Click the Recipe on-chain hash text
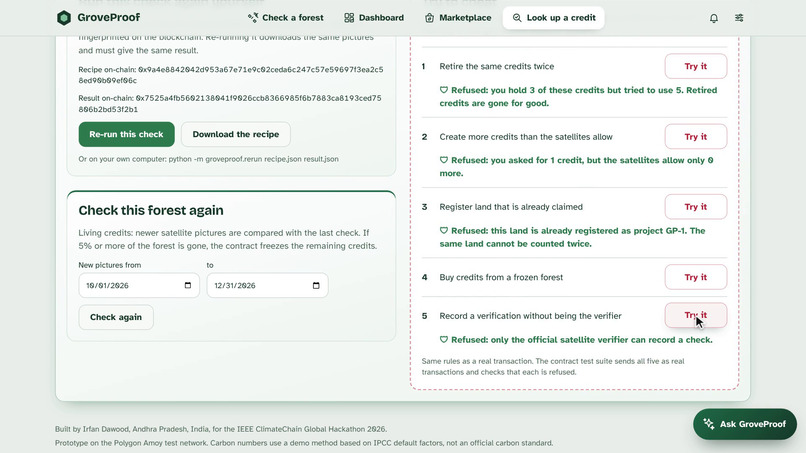The height and width of the screenshot is (453, 806). pos(231,75)
